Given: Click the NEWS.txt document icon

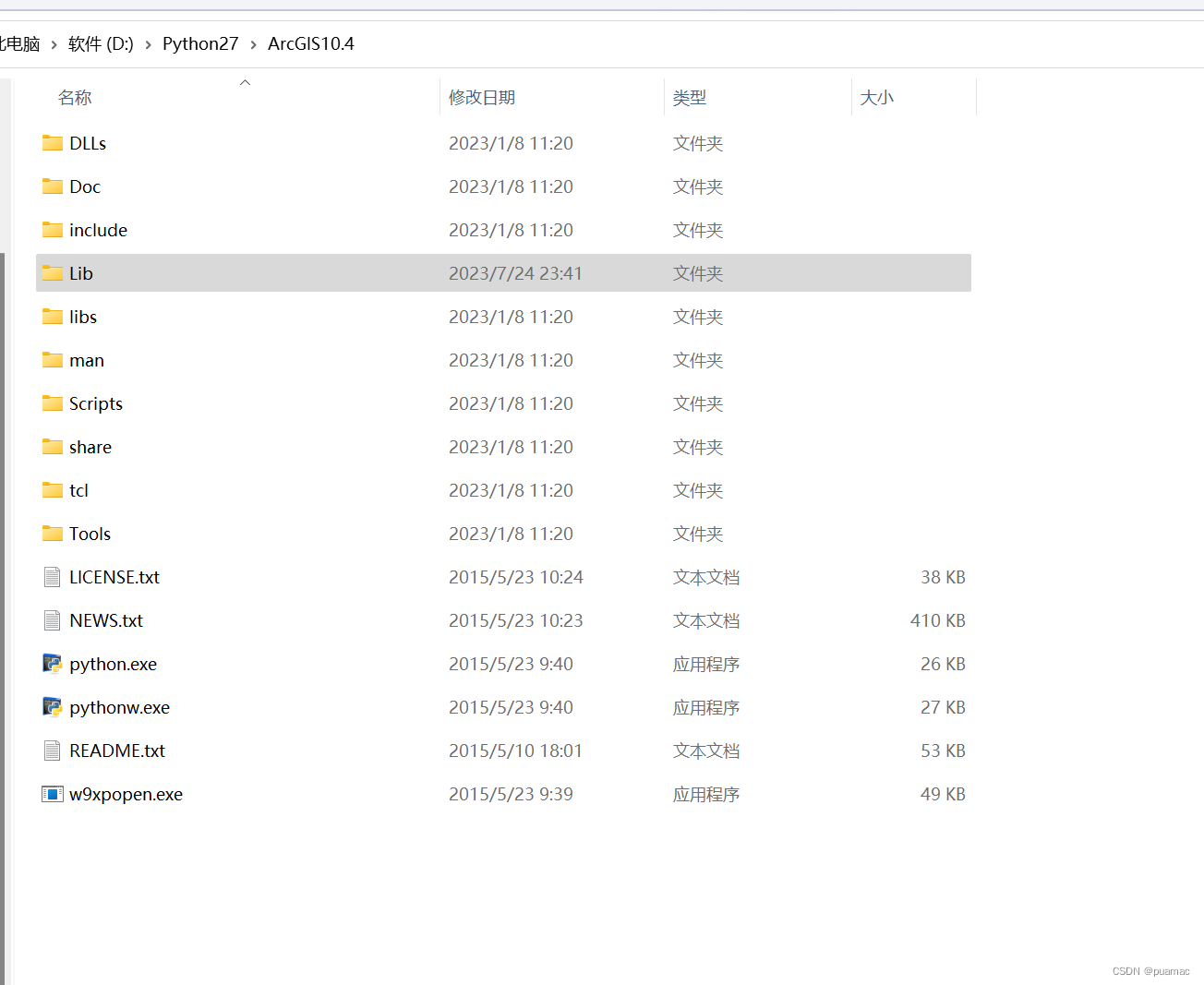Looking at the screenshot, I should click(x=53, y=620).
